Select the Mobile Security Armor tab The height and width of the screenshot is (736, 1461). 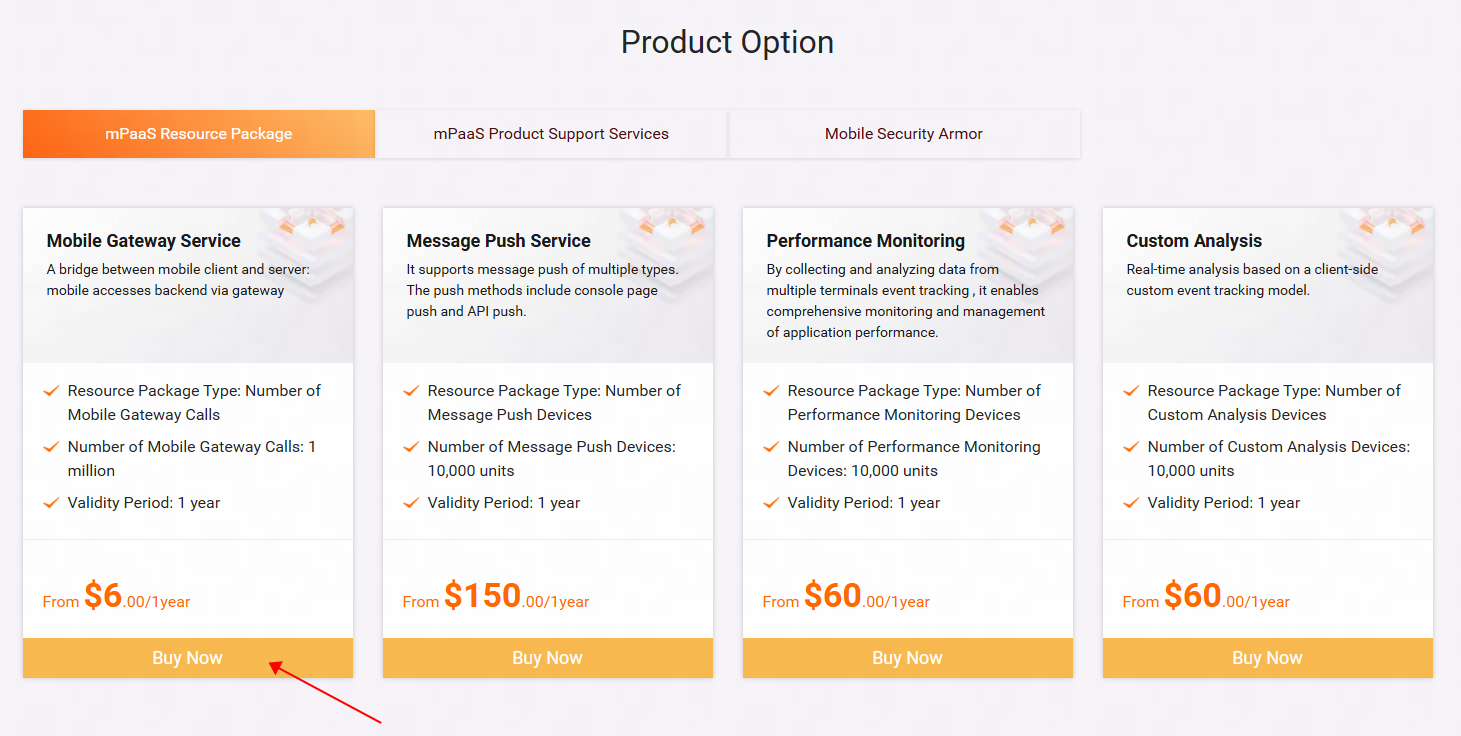tap(903, 134)
